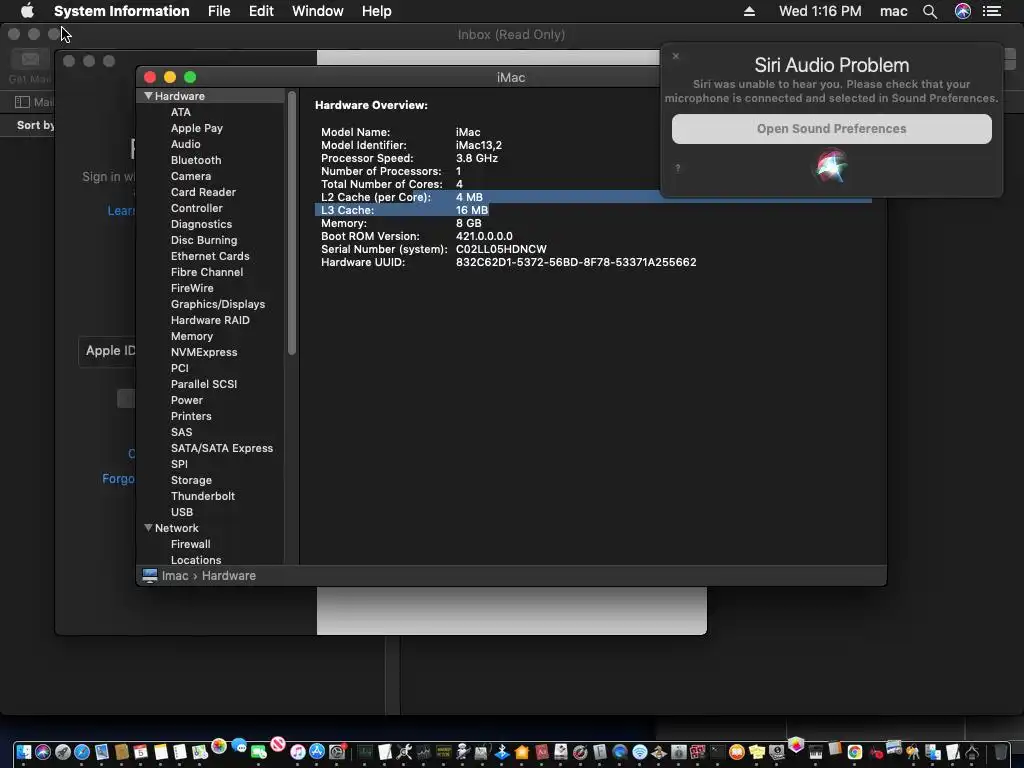Click the serial number C02LL05HDNCW

click(x=501, y=249)
